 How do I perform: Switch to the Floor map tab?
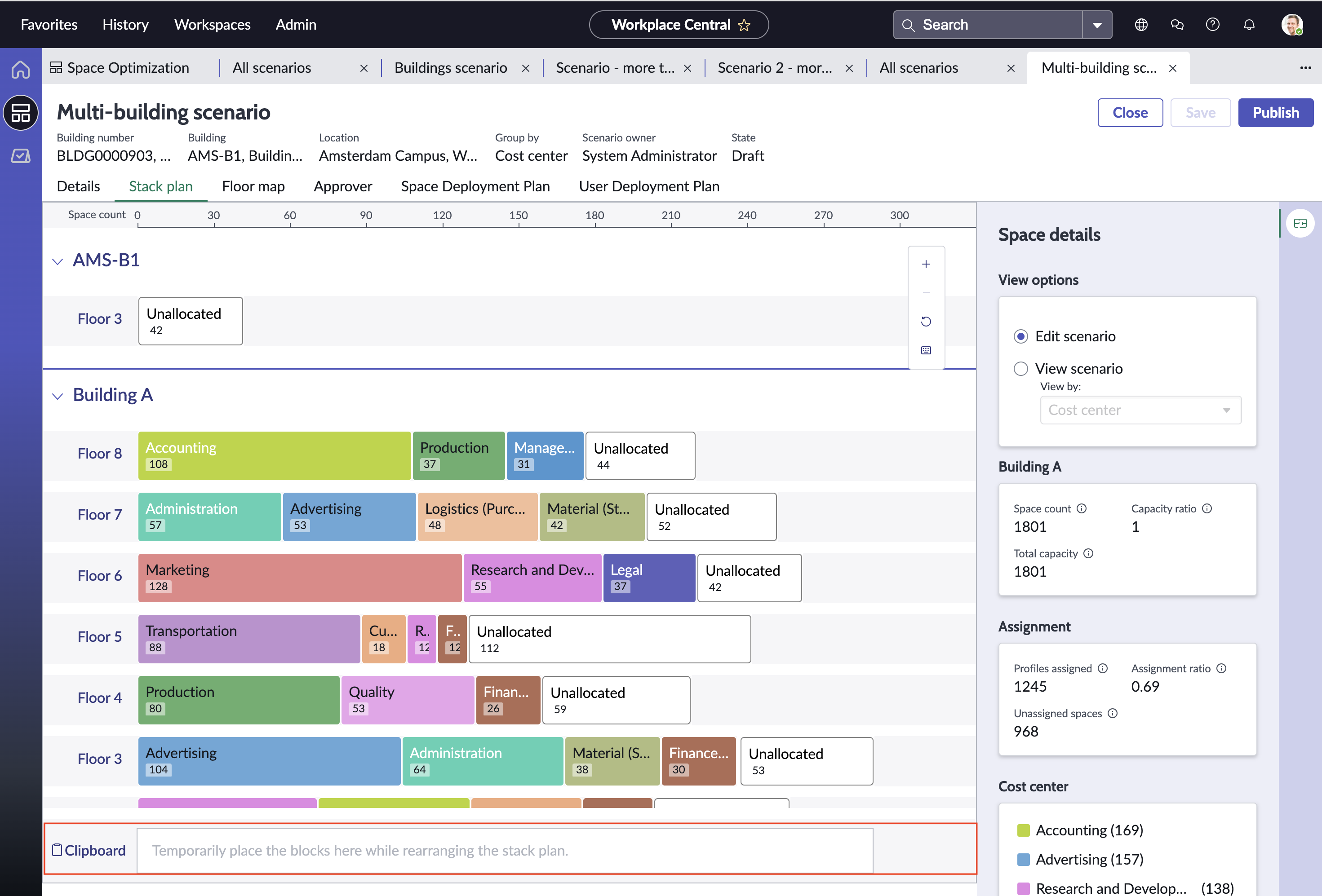(x=253, y=186)
